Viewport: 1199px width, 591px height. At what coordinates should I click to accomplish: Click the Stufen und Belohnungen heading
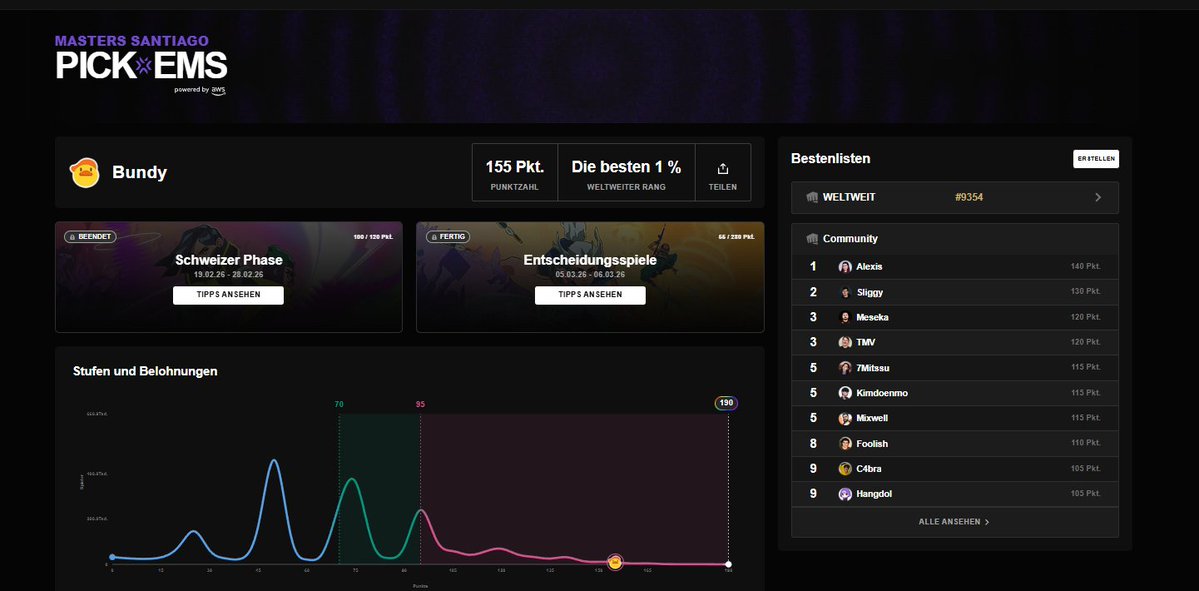point(145,372)
